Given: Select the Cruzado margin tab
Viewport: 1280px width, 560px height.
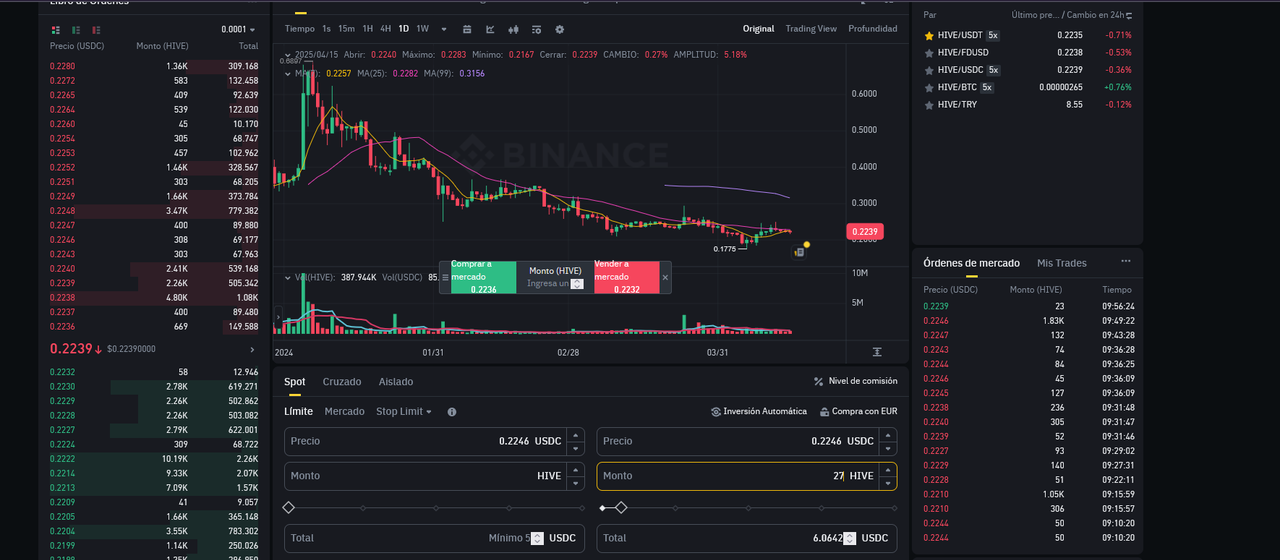Looking at the screenshot, I should point(342,382).
